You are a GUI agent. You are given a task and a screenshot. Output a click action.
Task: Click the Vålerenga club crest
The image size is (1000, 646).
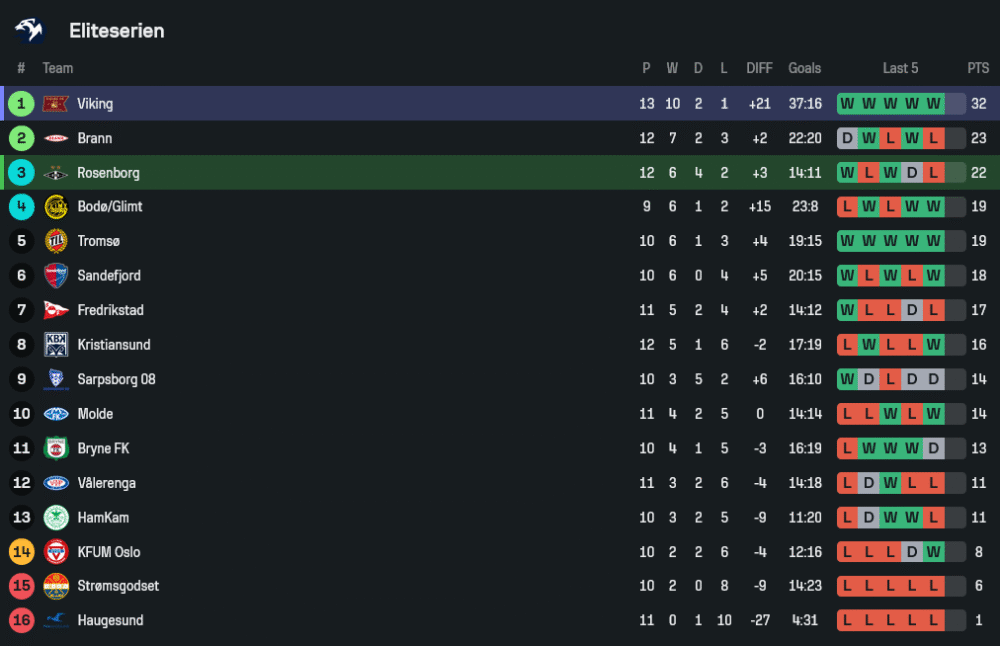pyautogui.click(x=55, y=483)
